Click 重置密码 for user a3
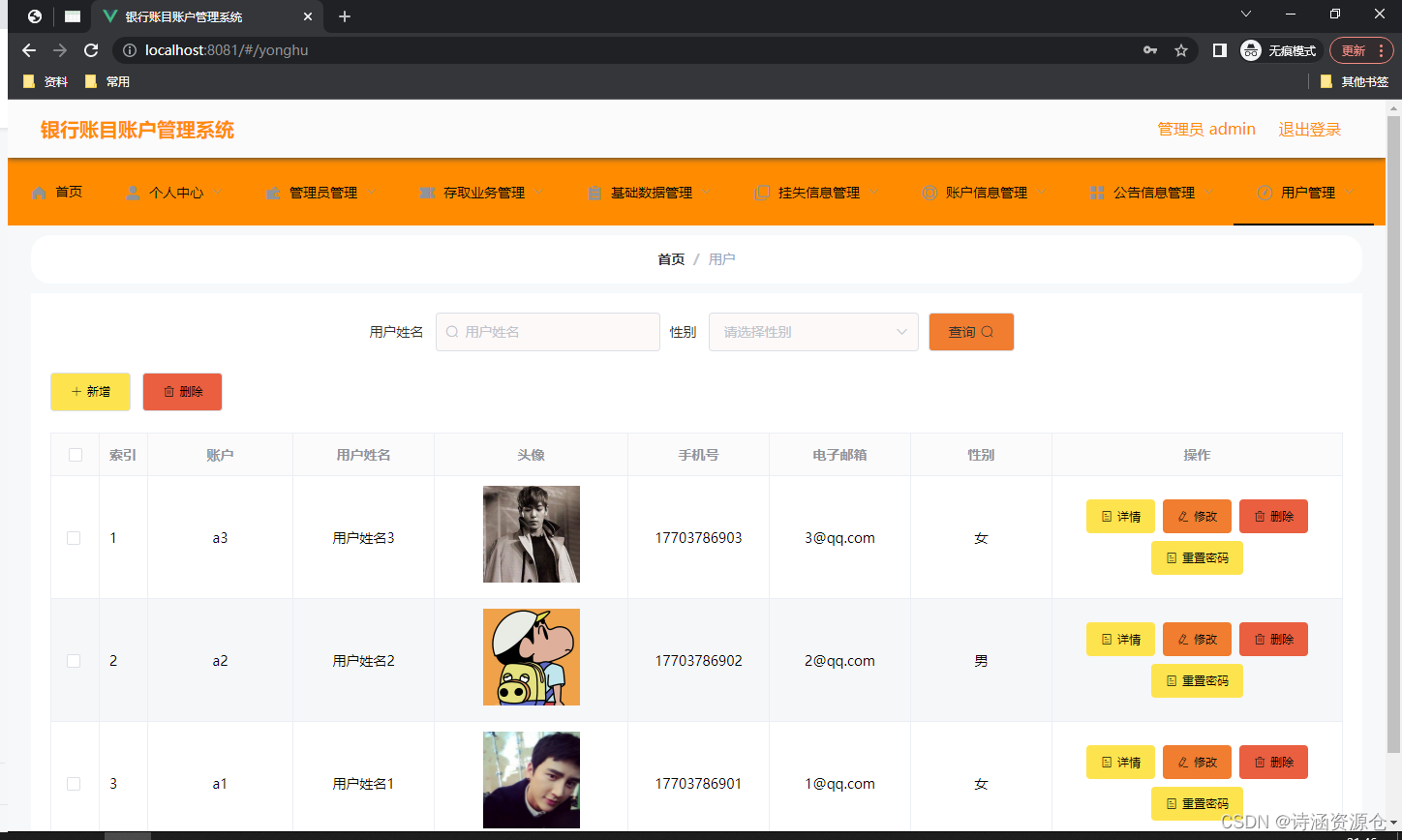Image resolution: width=1402 pixels, height=840 pixels. coord(1197,558)
